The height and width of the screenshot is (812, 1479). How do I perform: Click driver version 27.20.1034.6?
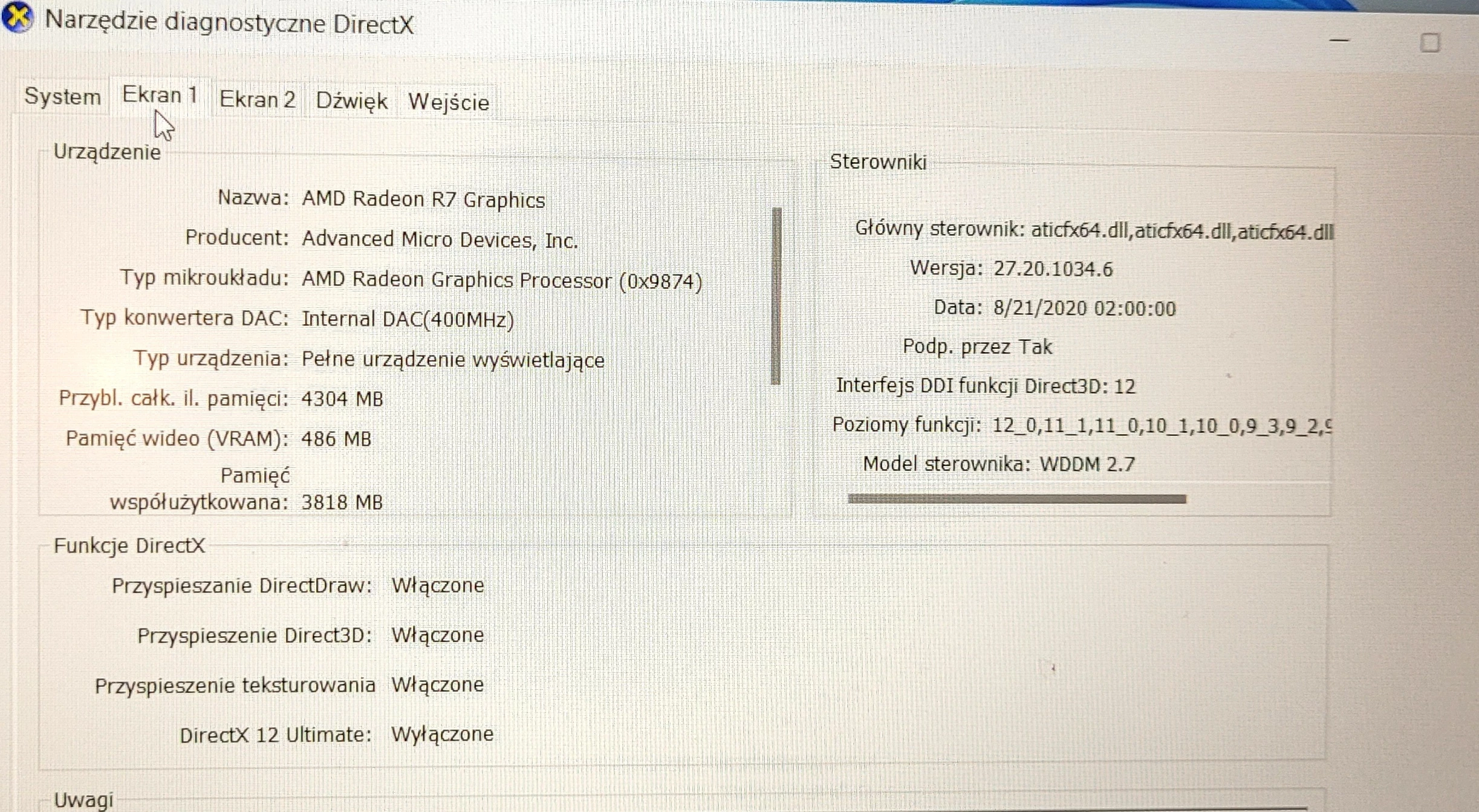[1053, 269]
